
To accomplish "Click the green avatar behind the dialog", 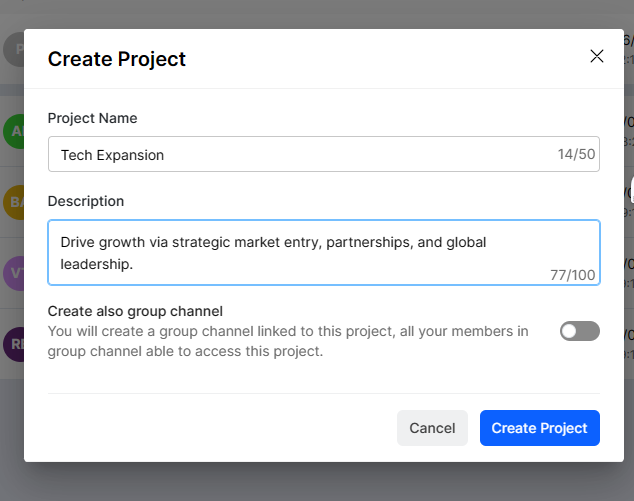I will pyautogui.click(x=13, y=131).
